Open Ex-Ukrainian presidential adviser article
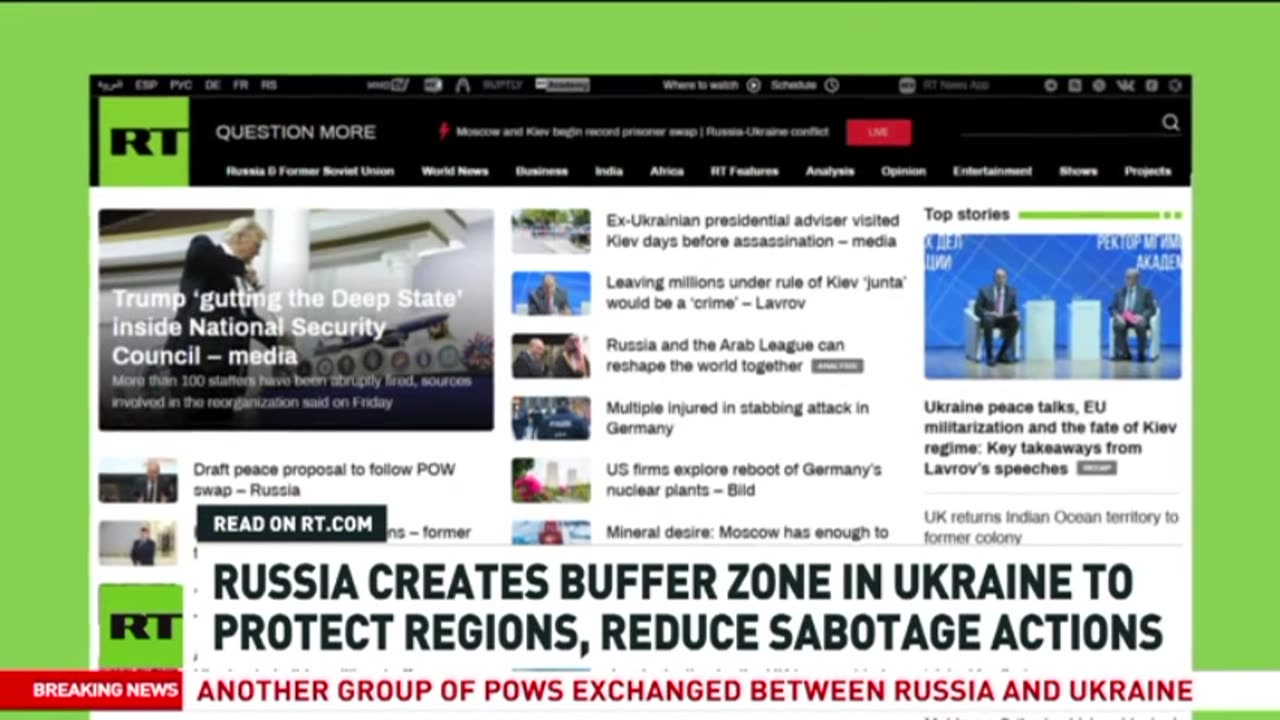1280x720 pixels. coord(752,230)
